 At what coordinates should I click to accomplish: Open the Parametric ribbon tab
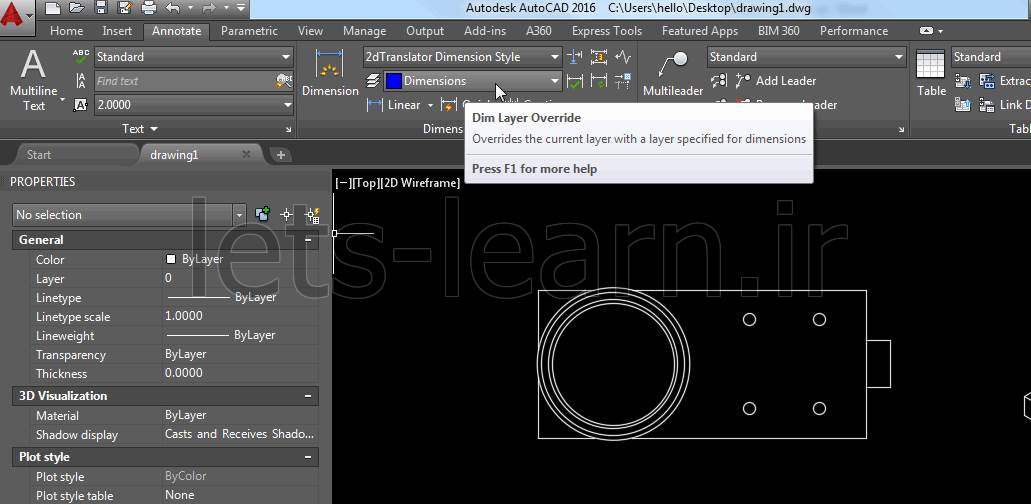249,31
